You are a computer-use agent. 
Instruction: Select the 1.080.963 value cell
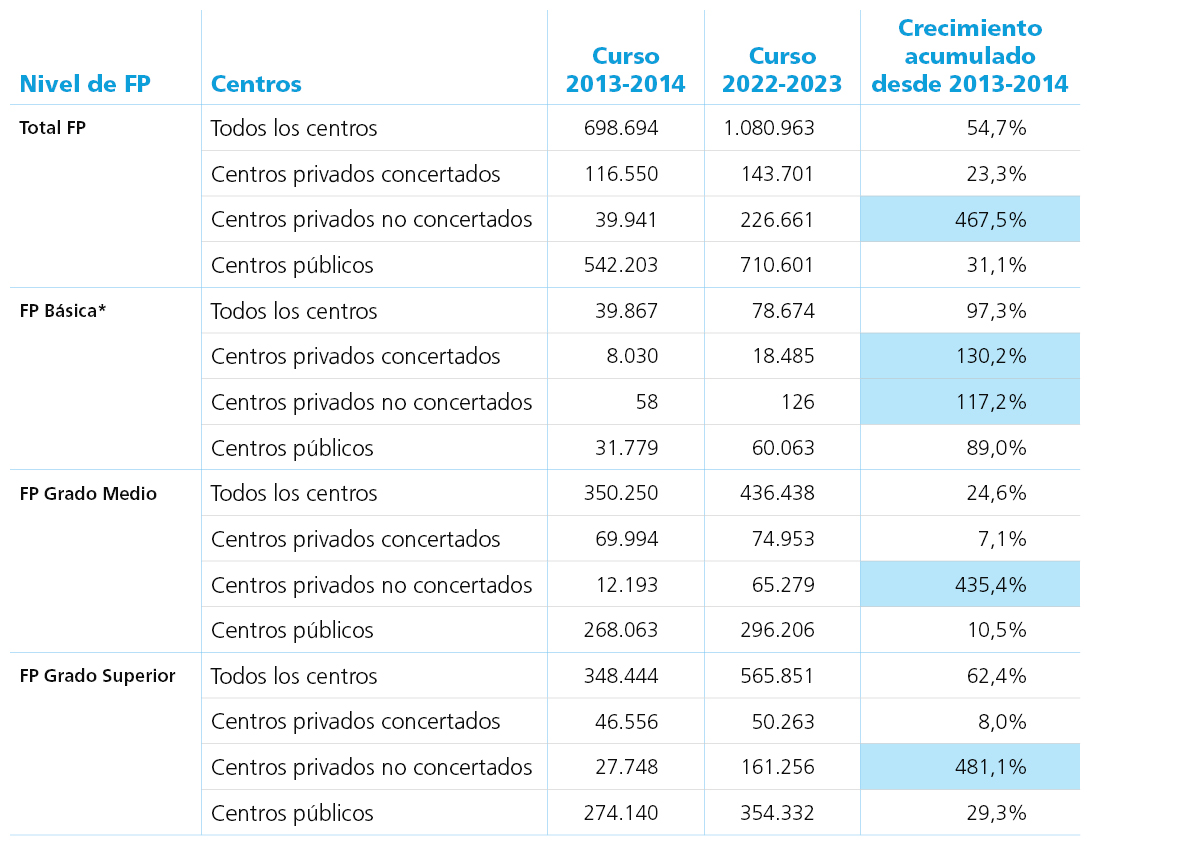point(769,128)
